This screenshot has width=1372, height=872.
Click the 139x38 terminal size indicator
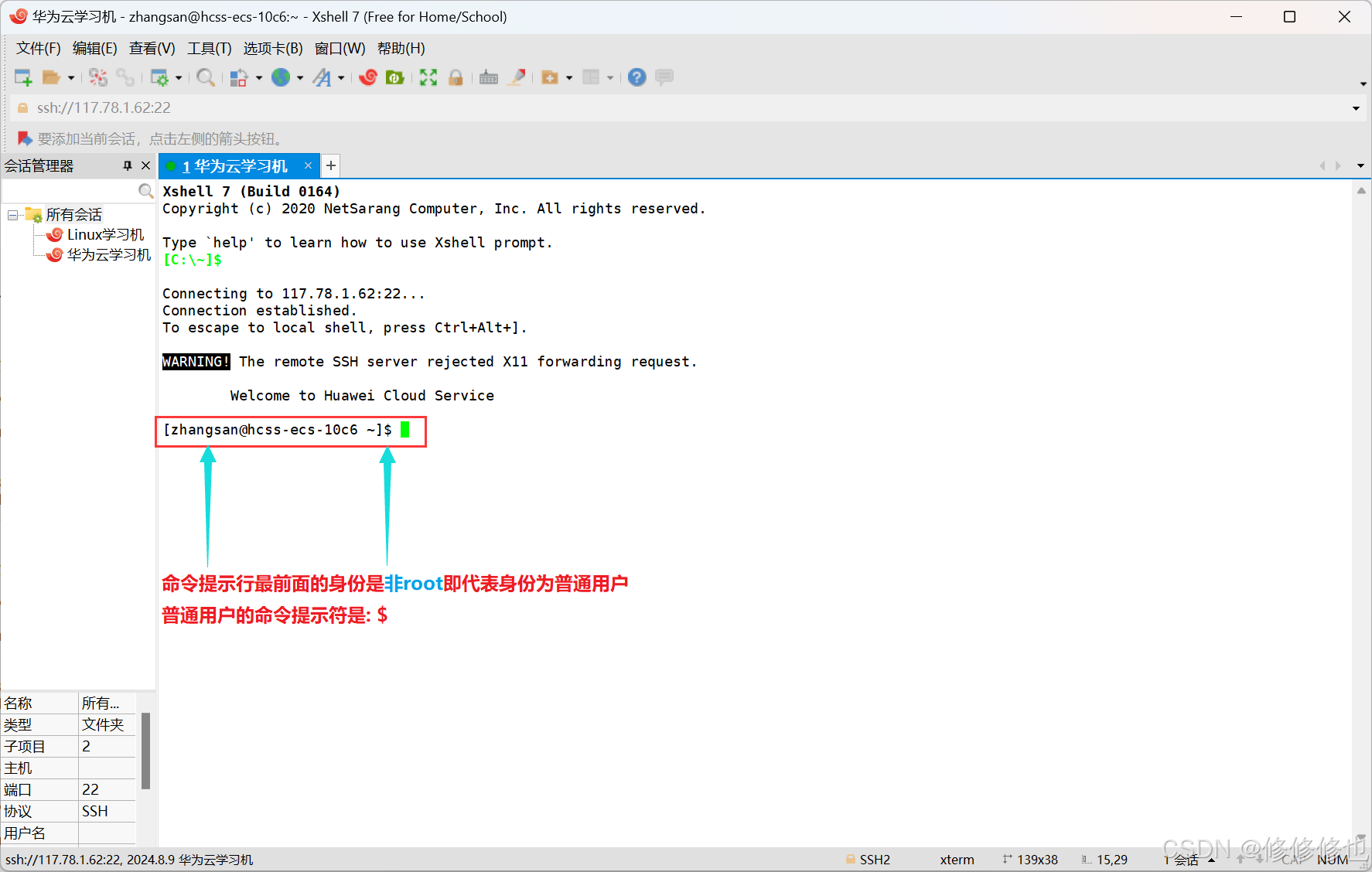1030,860
